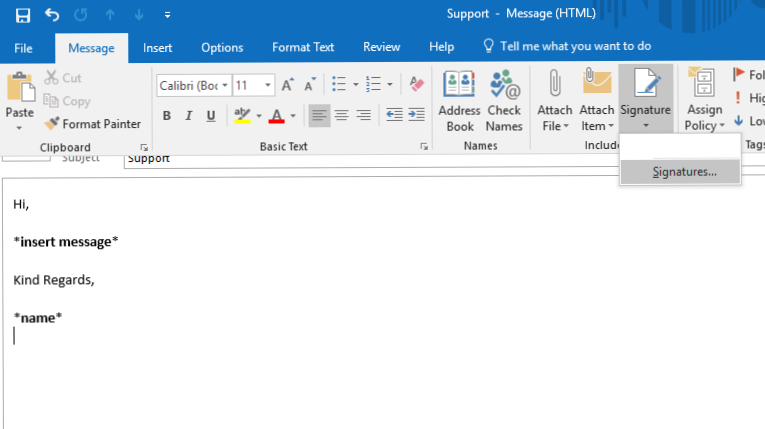This screenshot has height=429, width=765.
Task: Choose Signatures... from the Signature menu
Action: click(x=684, y=172)
